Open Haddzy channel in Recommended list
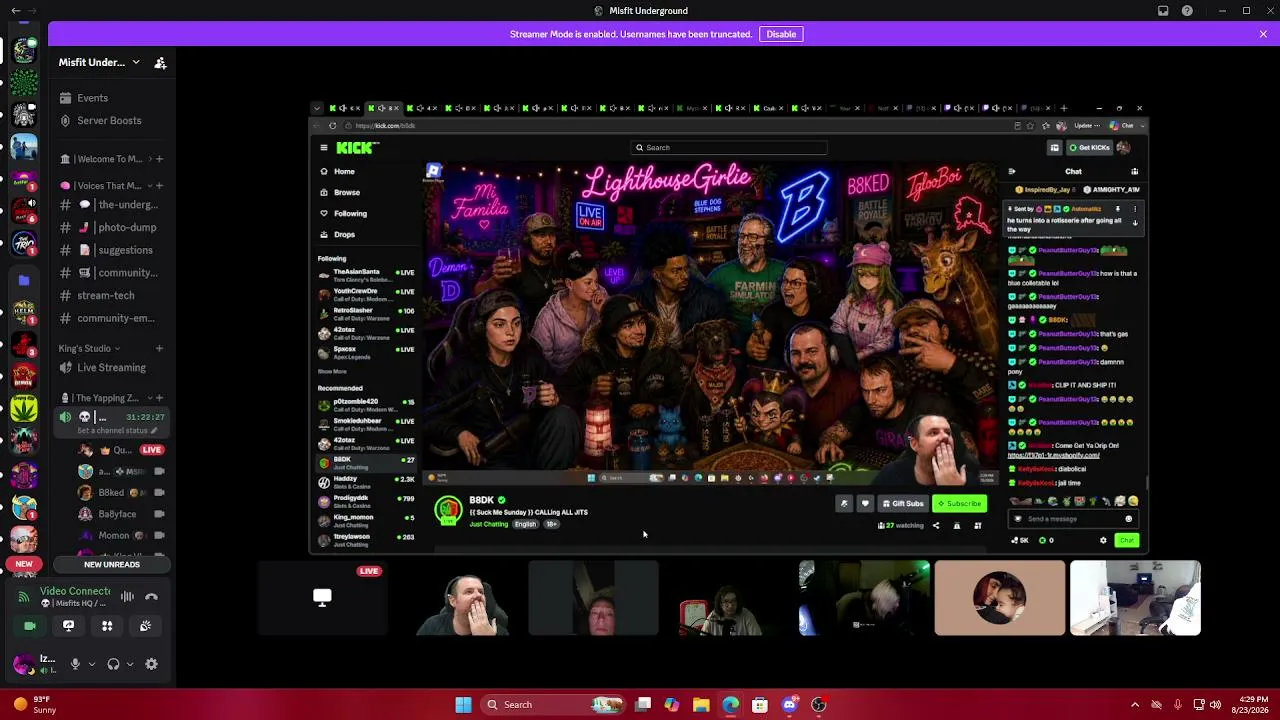1280x720 pixels. 366,482
